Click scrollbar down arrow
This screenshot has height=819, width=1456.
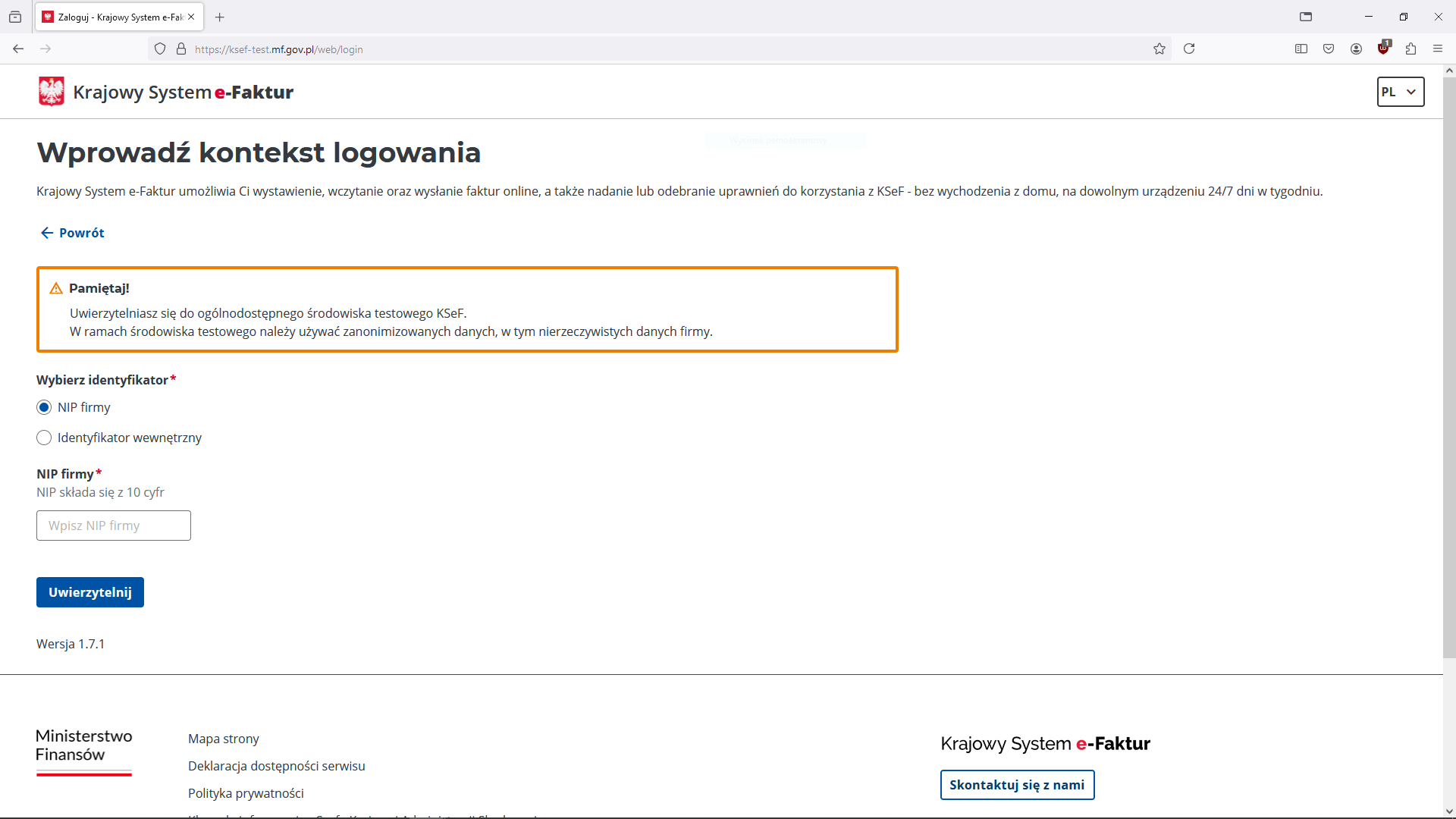(x=1449, y=812)
